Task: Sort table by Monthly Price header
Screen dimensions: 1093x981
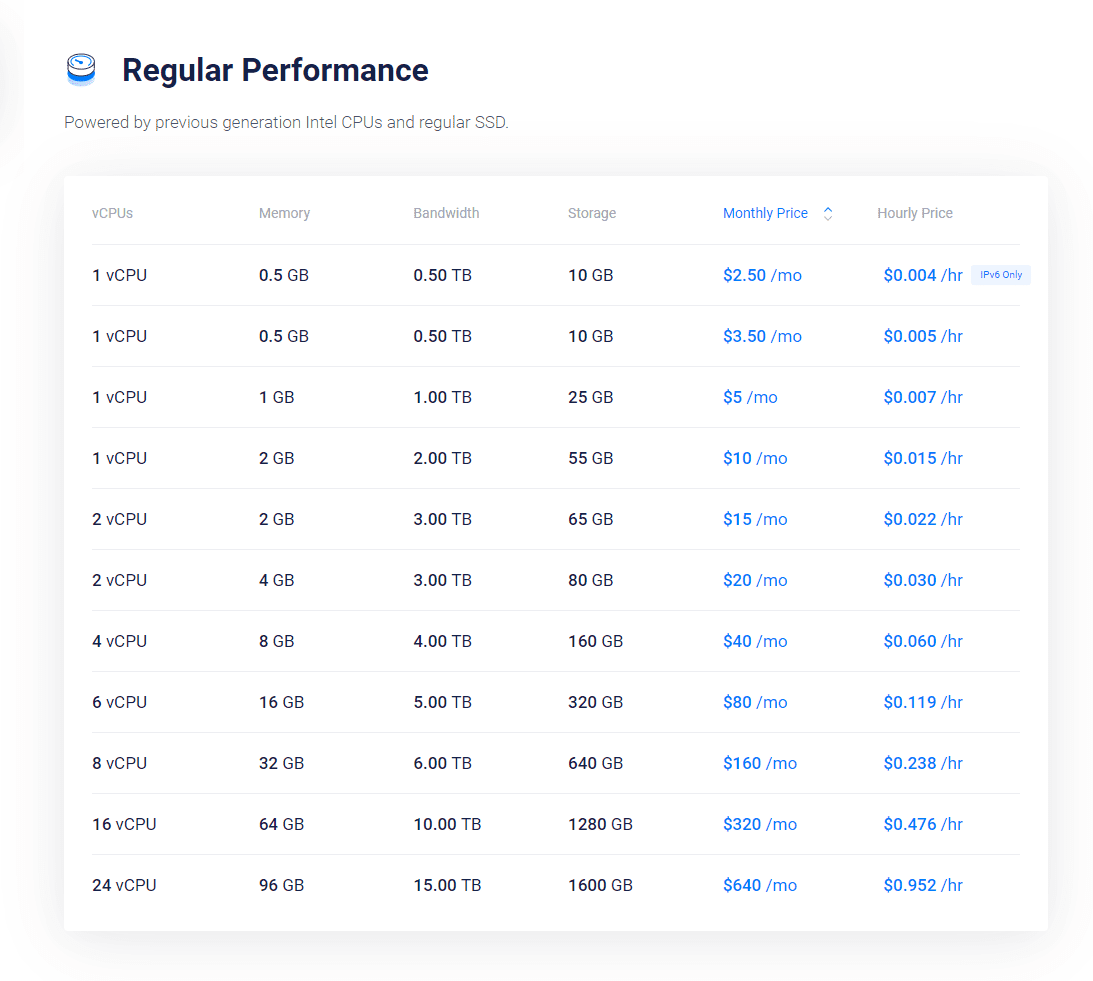Action: (765, 213)
